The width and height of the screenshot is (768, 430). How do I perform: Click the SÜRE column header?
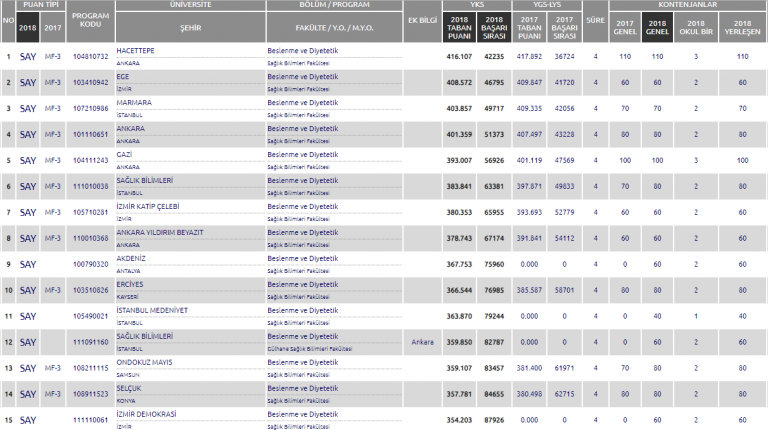click(x=595, y=19)
